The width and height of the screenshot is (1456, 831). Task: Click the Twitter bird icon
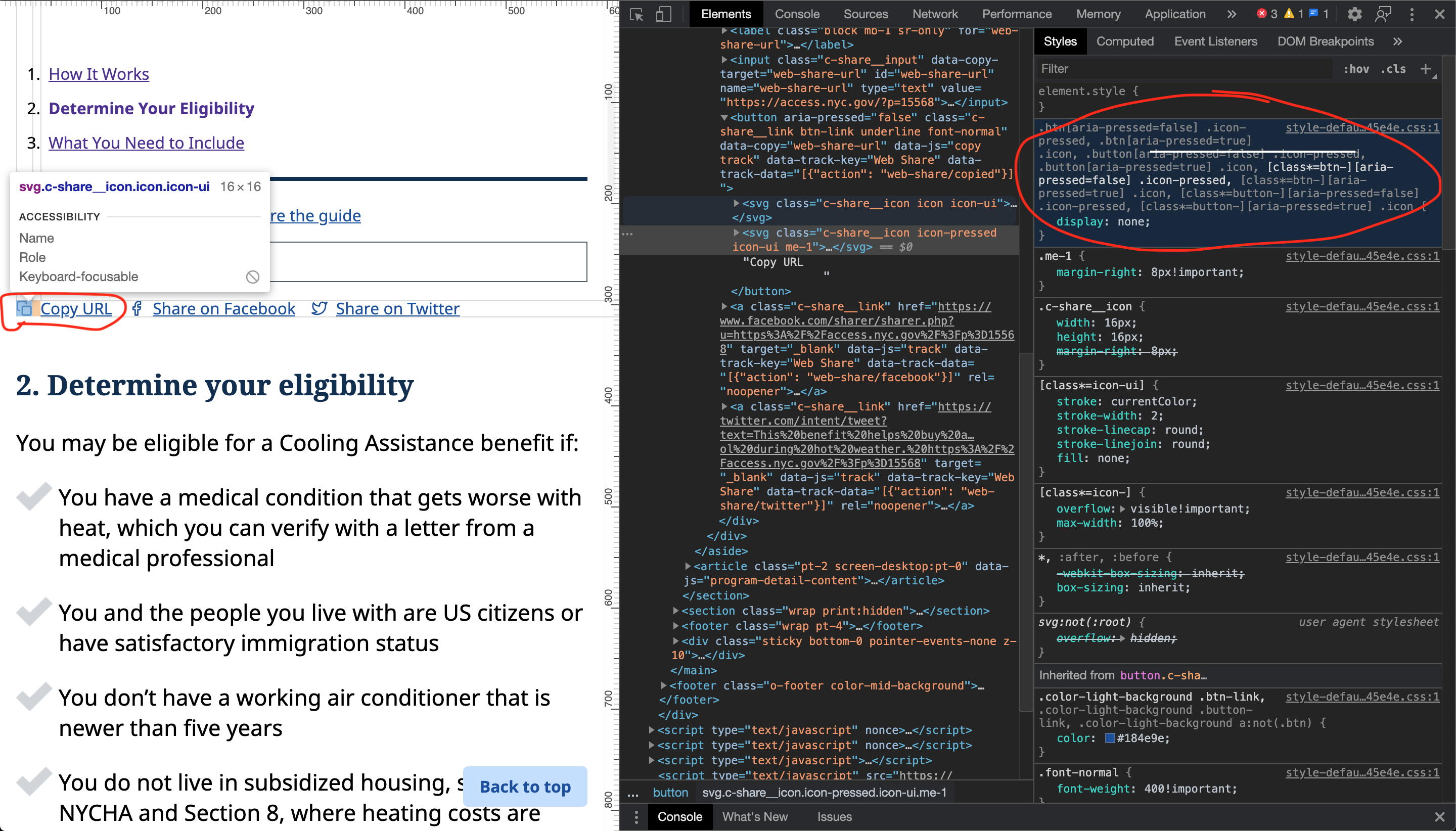coord(319,309)
